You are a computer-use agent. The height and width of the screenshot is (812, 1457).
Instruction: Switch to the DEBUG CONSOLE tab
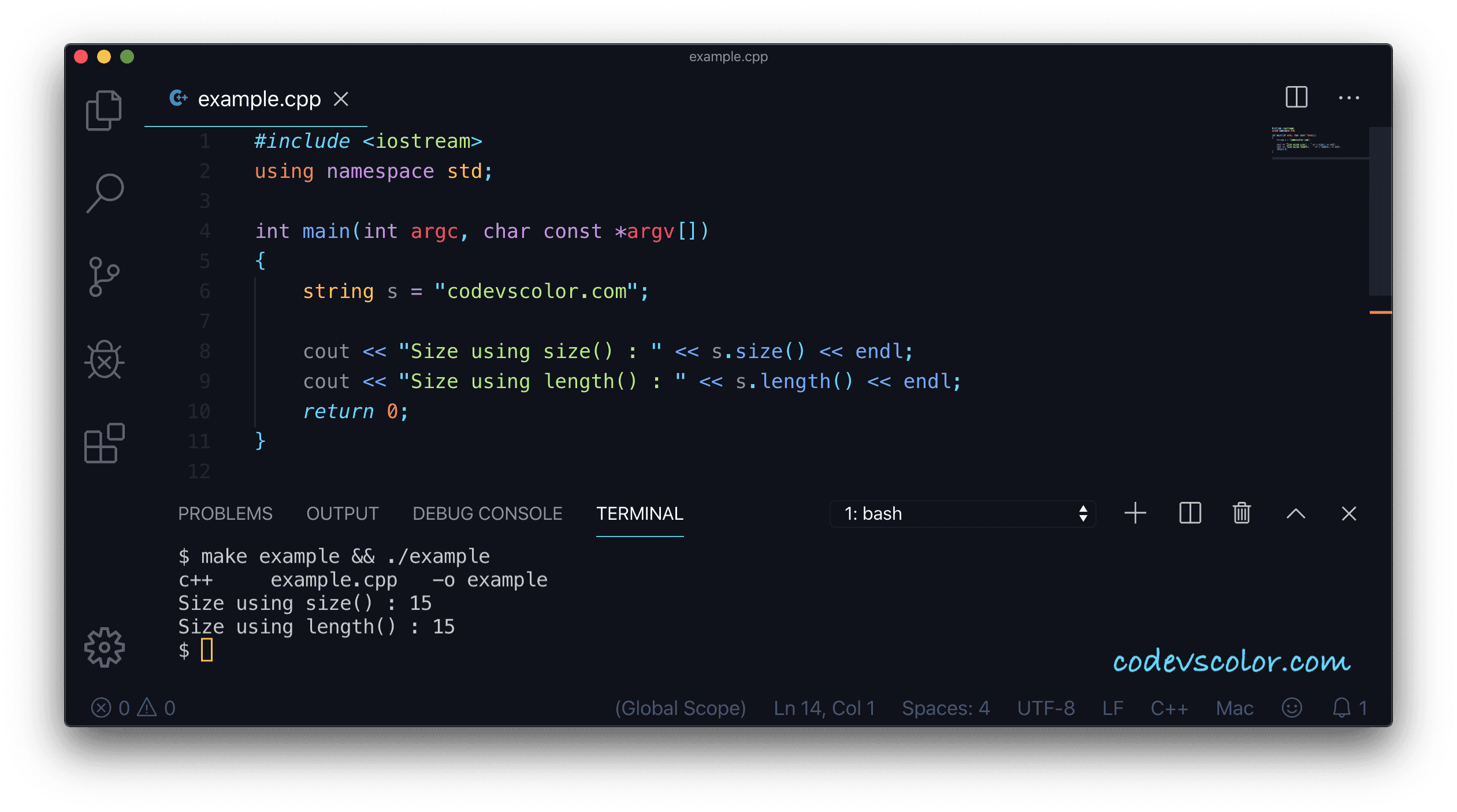click(x=487, y=513)
